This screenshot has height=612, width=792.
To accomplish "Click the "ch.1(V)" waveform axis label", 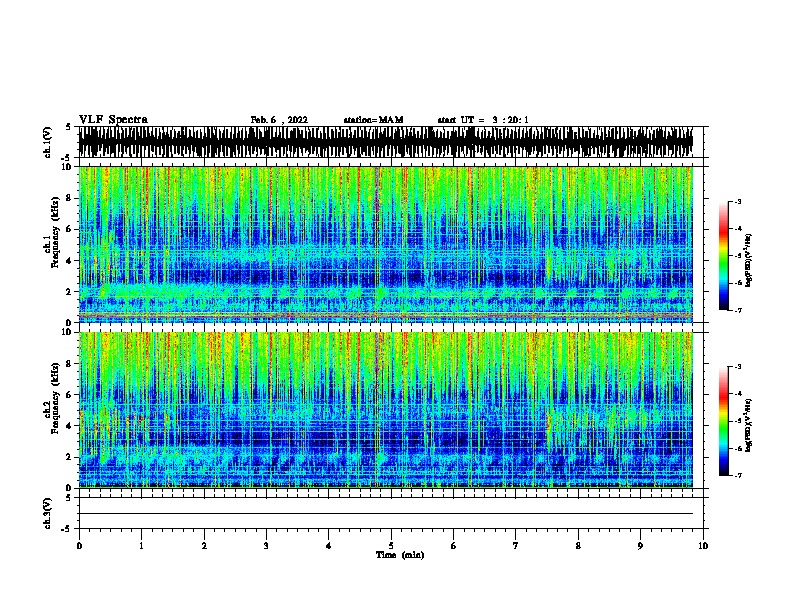I will click(47, 142).
